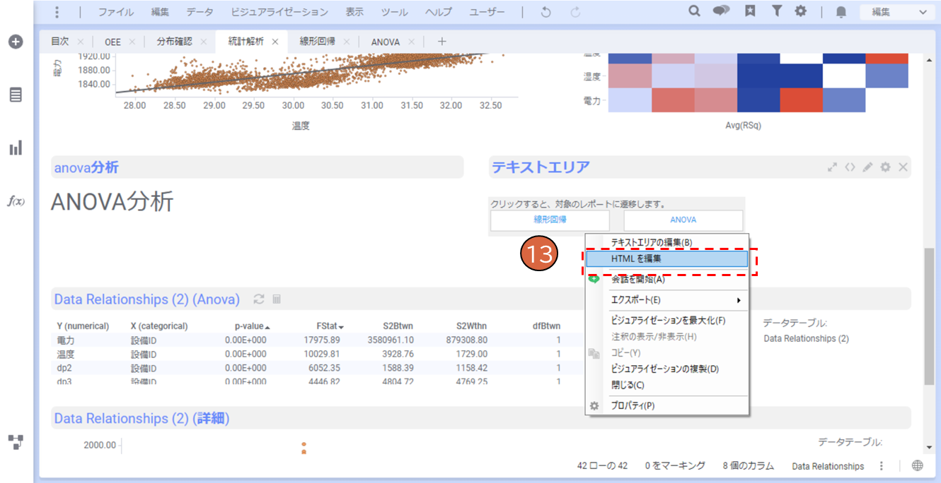Close the text area visualization
This screenshot has height=483, width=941.
pyautogui.click(x=903, y=167)
